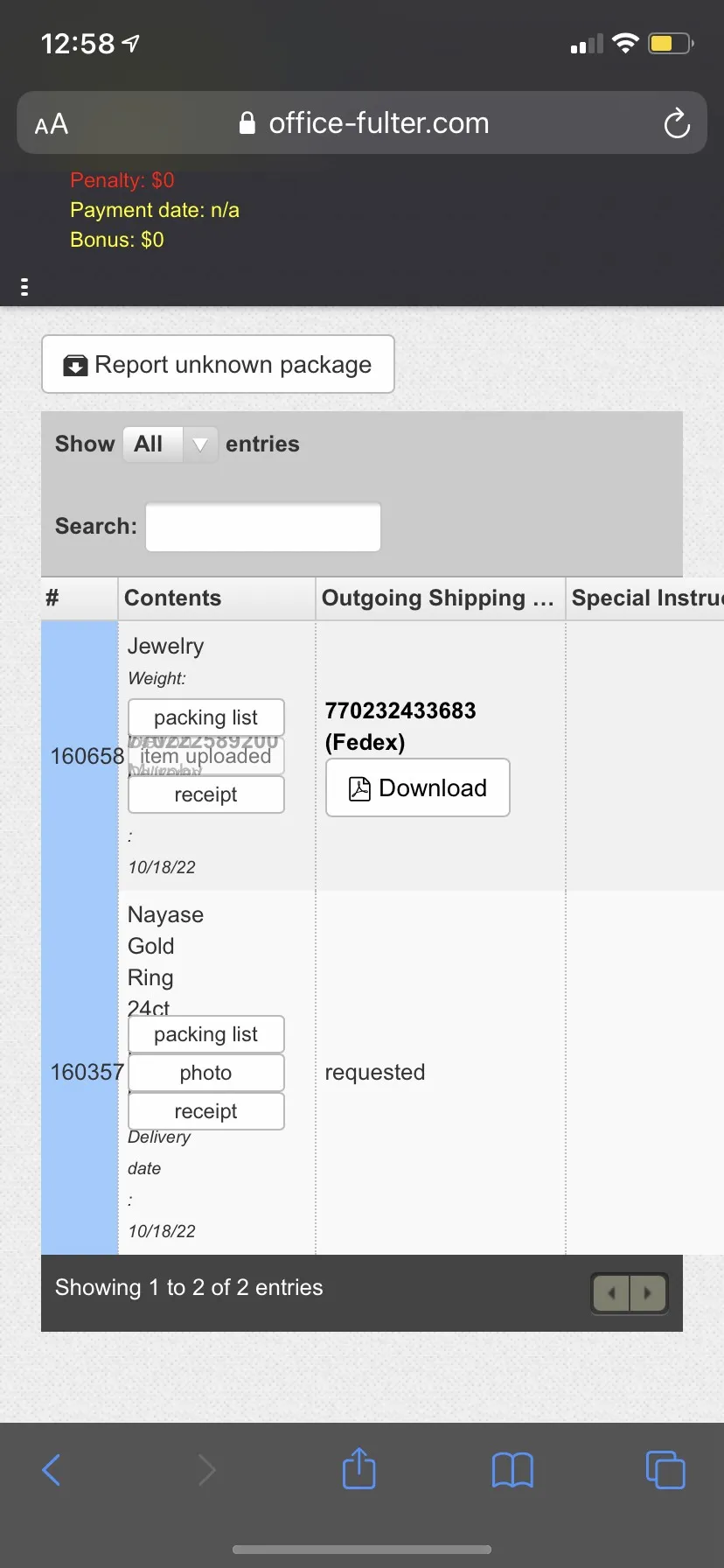
Task: Sort by the # column header
Action: pos(79,598)
